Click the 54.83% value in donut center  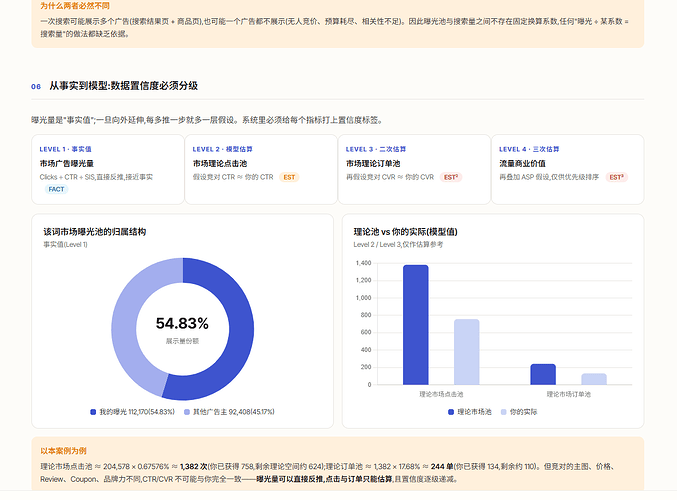coord(182,323)
